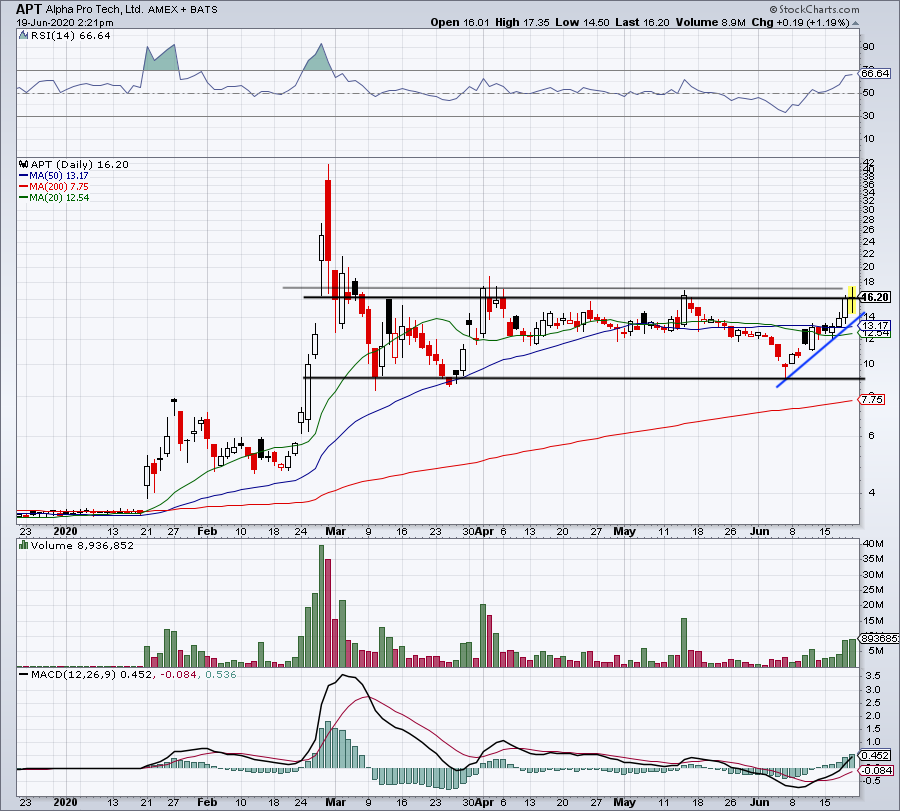Open the StockCharts.com attribution link

tap(814, 9)
